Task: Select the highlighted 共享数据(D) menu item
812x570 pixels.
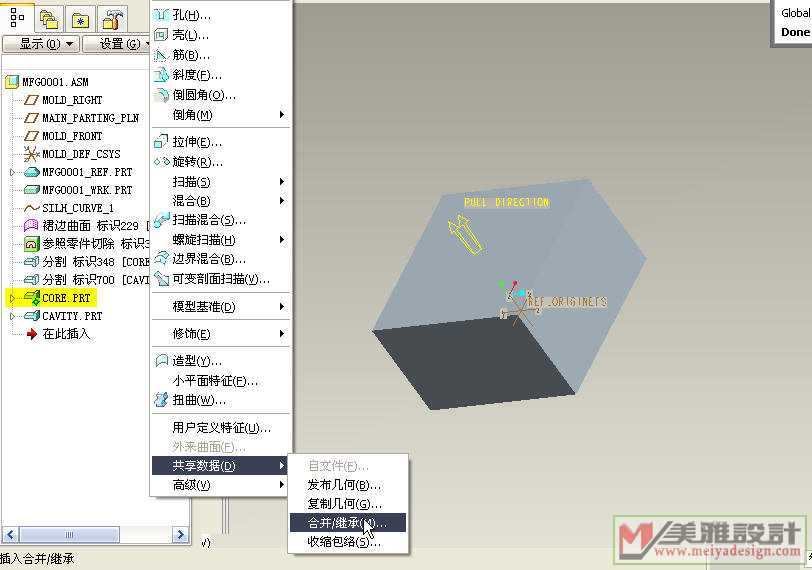Action: 220,465
